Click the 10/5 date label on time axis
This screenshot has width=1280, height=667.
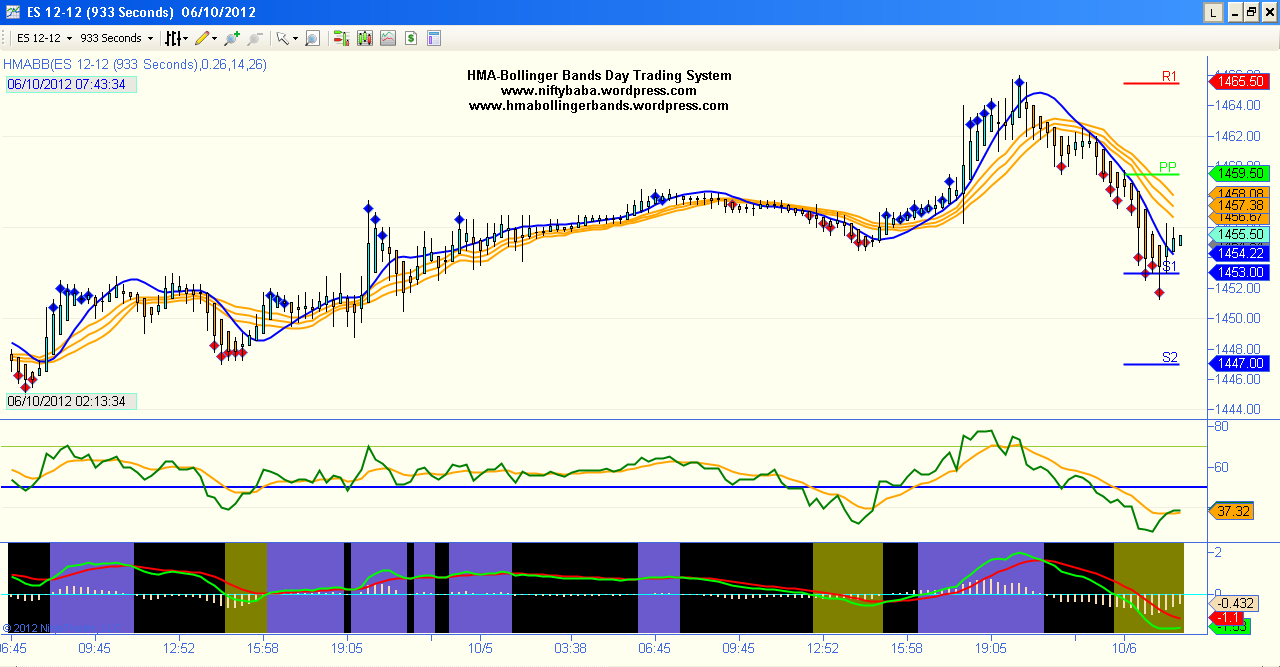pos(481,648)
